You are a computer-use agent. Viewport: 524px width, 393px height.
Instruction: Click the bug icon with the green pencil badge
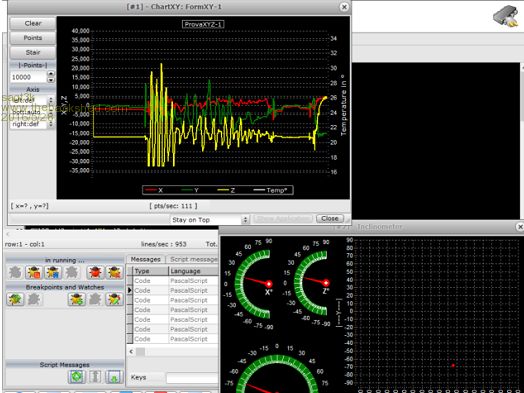[114, 299]
